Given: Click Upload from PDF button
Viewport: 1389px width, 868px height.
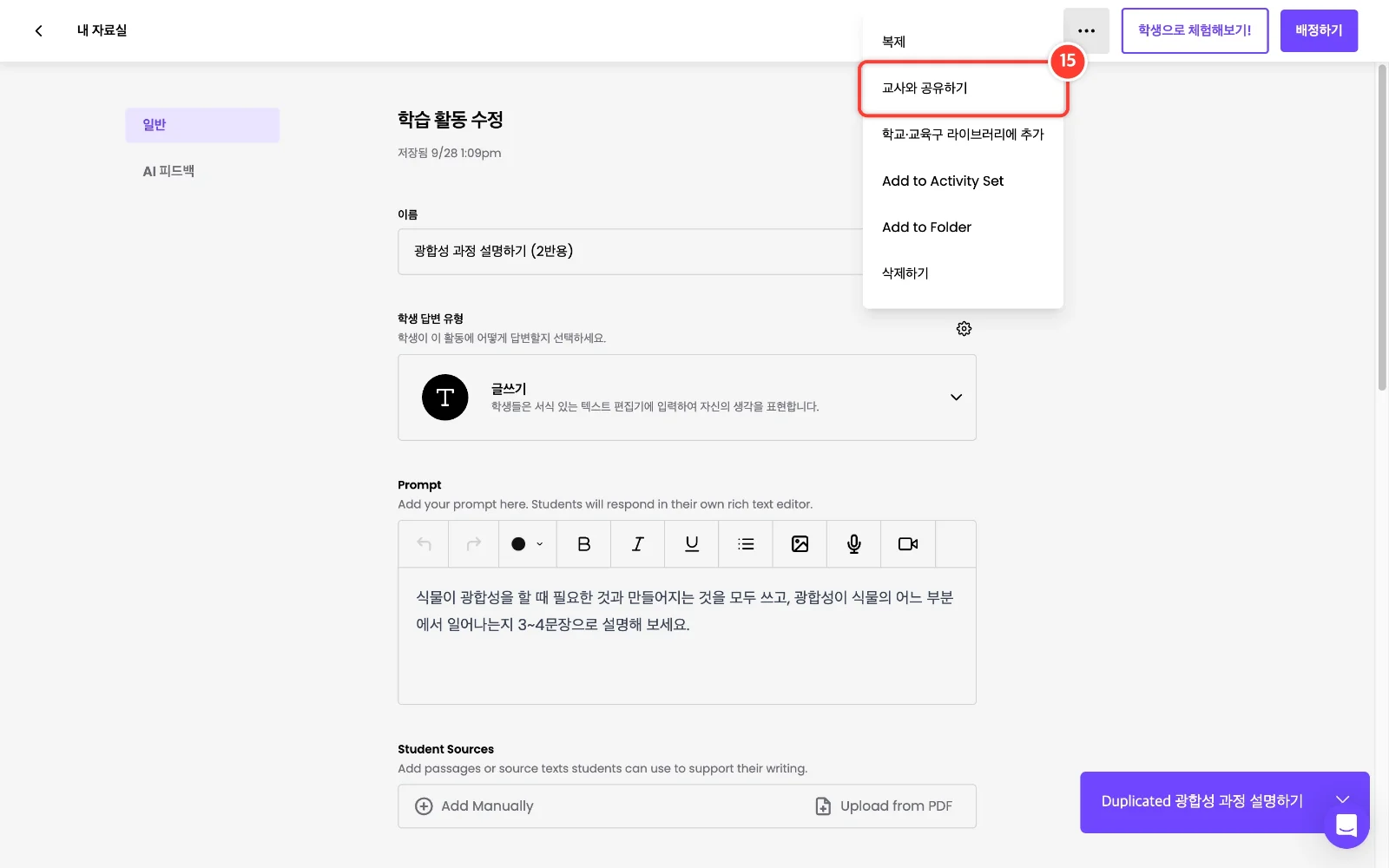Looking at the screenshot, I should [884, 806].
